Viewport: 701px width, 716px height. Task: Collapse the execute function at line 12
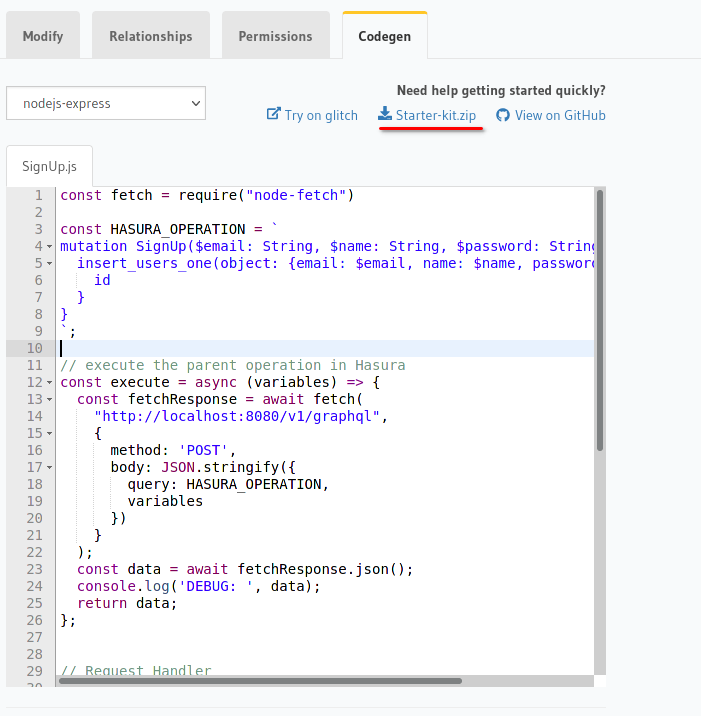pos(50,383)
